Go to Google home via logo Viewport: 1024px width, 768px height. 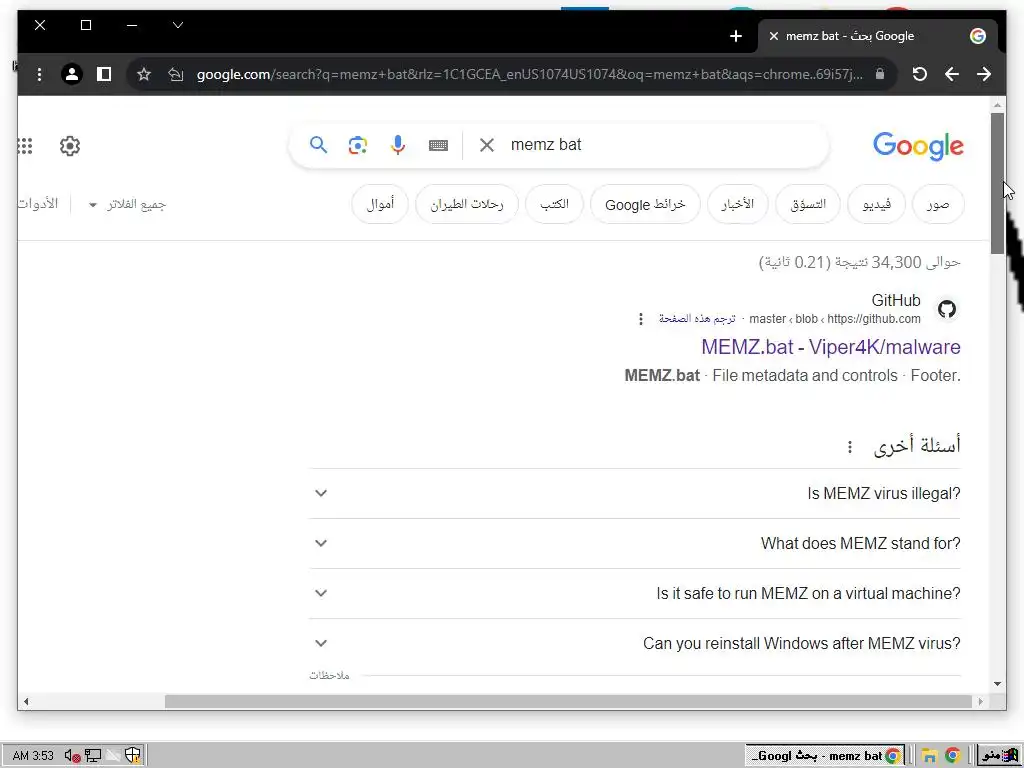pos(918,146)
